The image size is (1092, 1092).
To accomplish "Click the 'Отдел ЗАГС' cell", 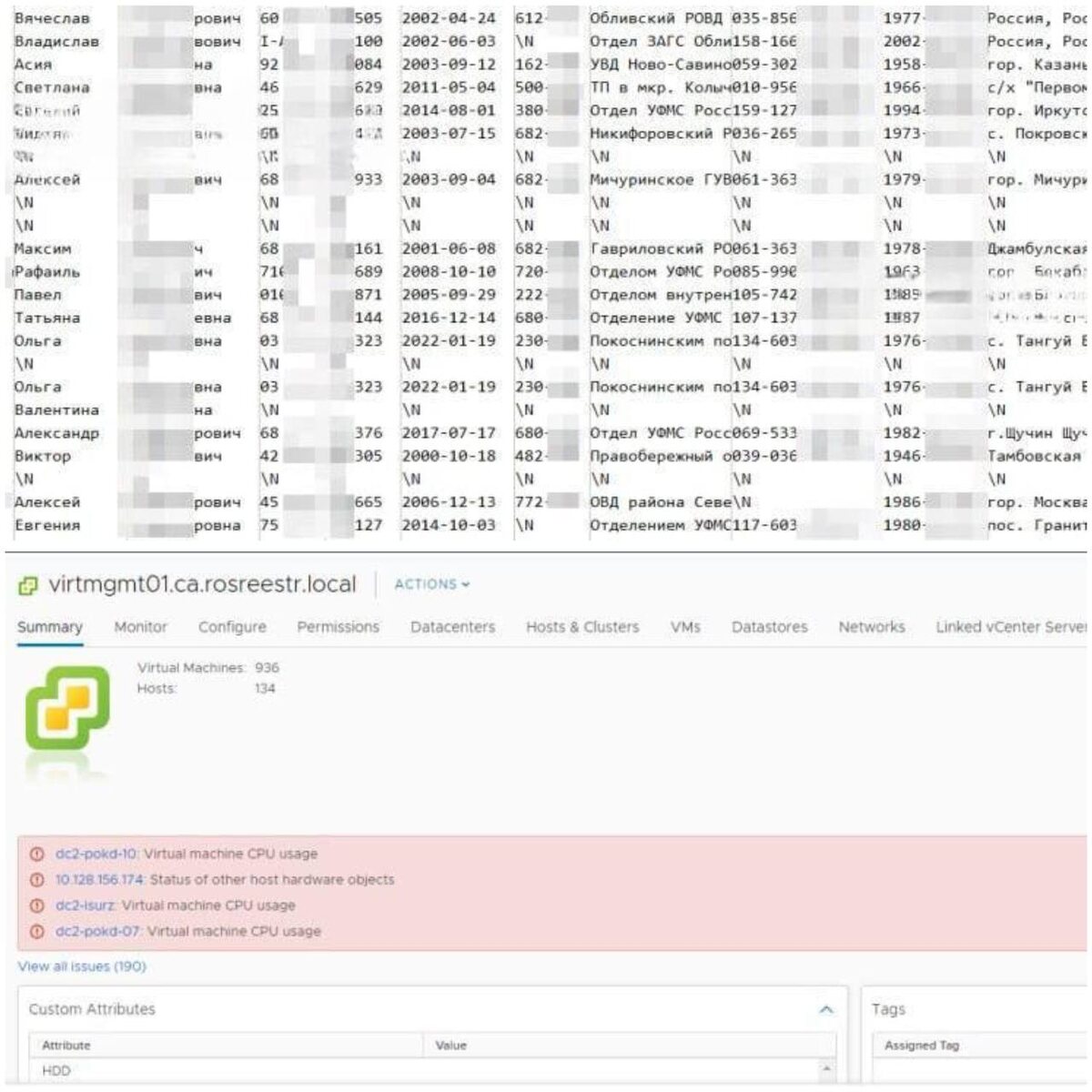I will 661,42.
